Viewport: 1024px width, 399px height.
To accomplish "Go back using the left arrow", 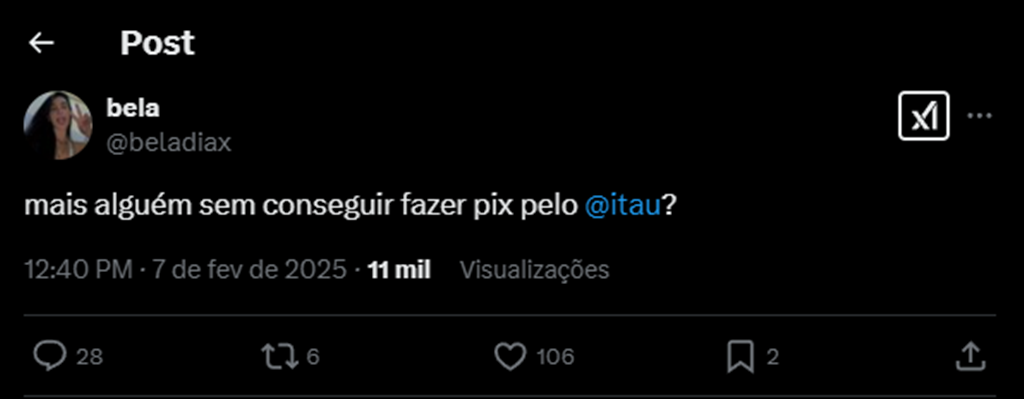I will pyautogui.click(x=41, y=44).
